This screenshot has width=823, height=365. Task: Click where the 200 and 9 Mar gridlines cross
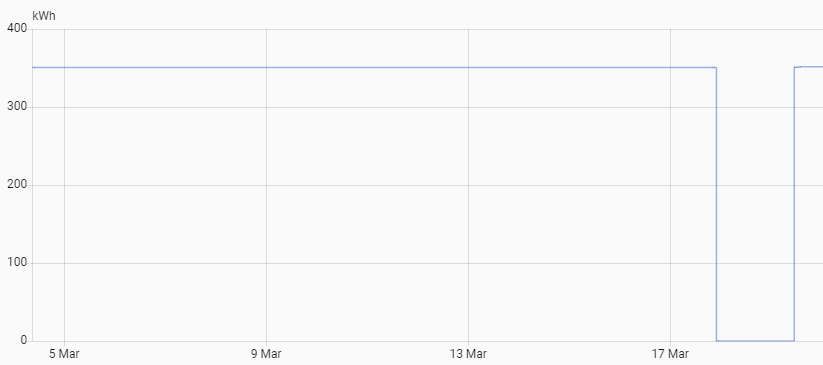pos(266,185)
